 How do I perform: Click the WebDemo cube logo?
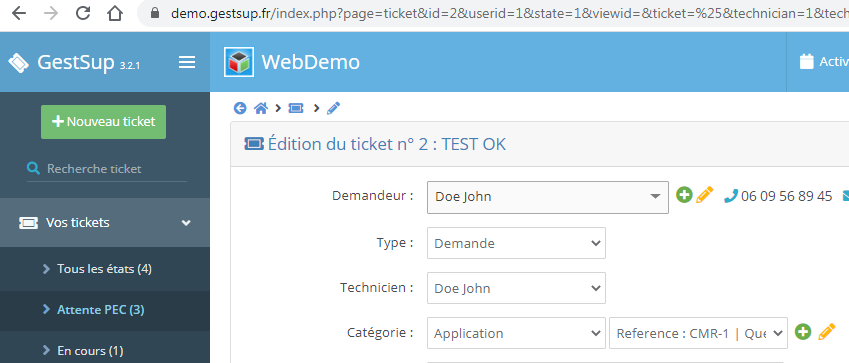[239, 62]
